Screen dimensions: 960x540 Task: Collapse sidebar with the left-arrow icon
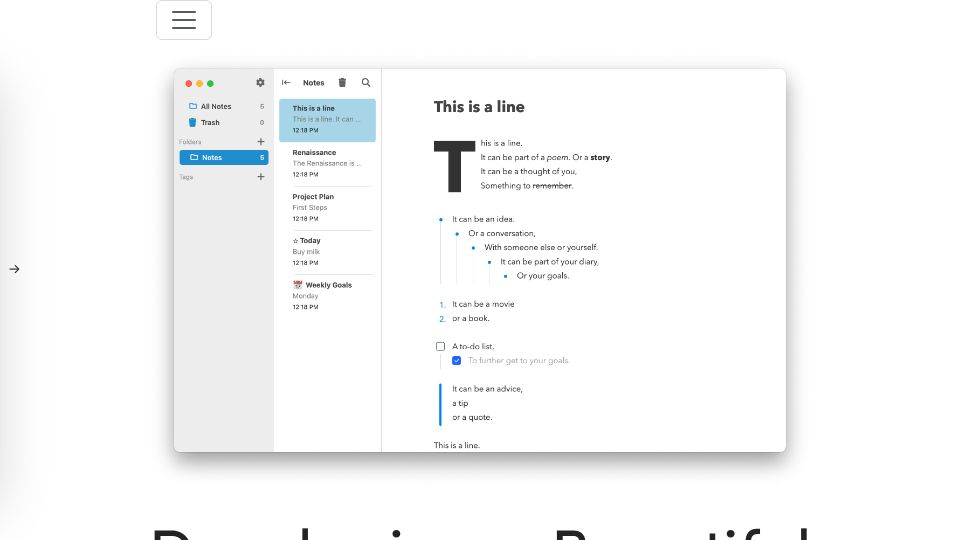coord(286,83)
